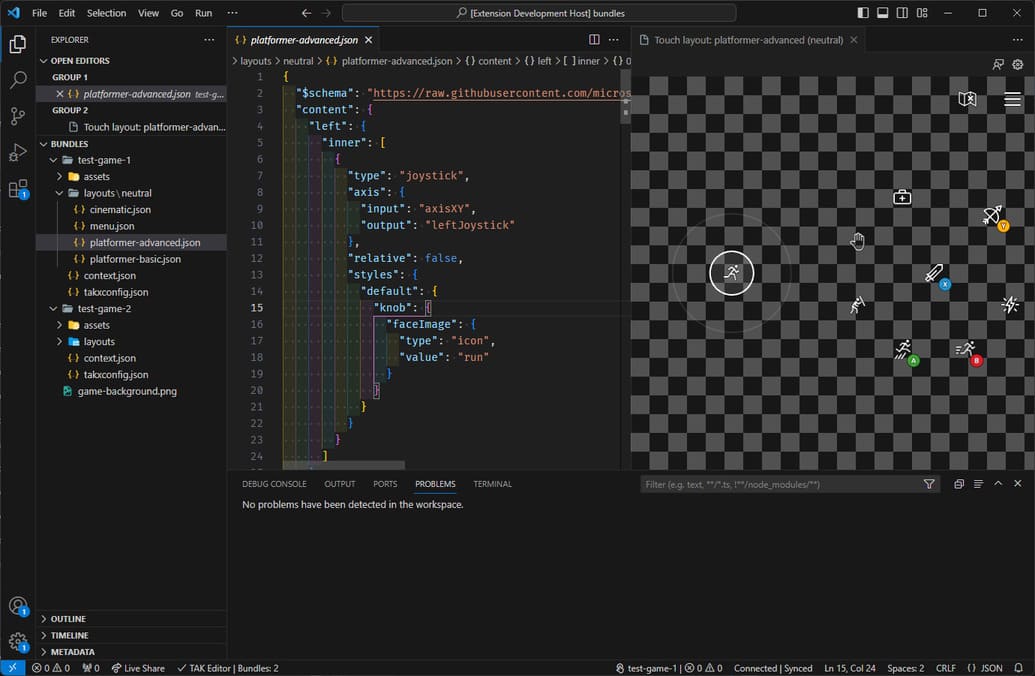The height and width of the screenshot is (676, 1035).
Task: Open the Selection menu
Action: (x=105, y=13)
